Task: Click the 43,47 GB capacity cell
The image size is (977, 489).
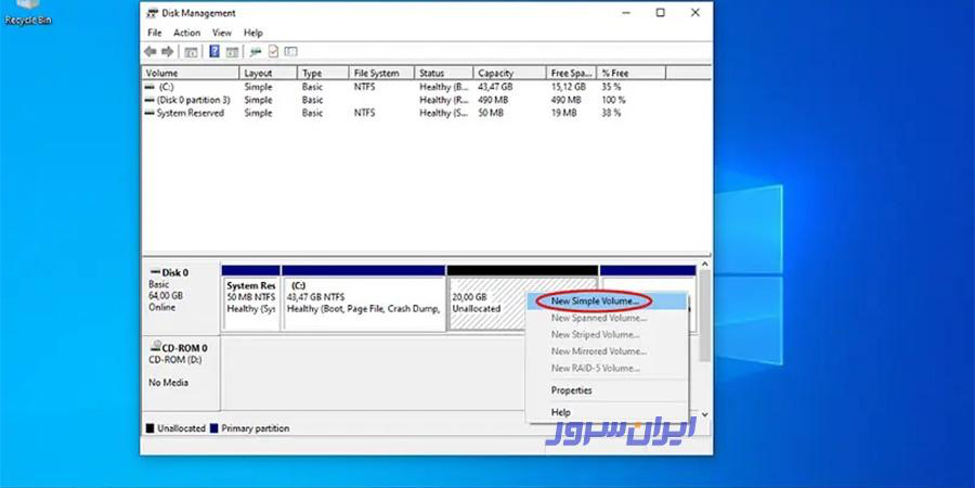Action: point(496,87)
